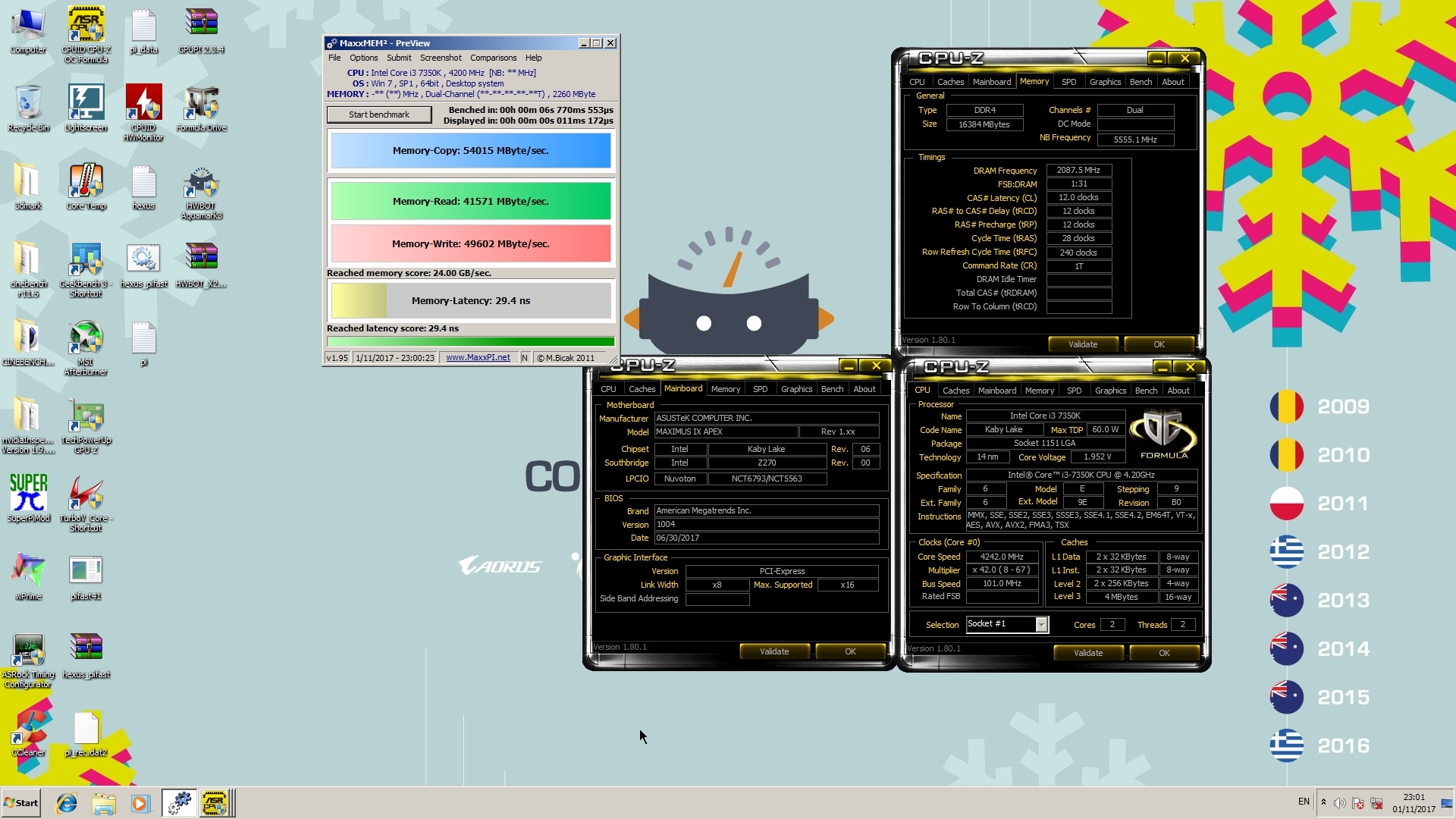Click the DRAM Frequency 2087.5 MHz field
The height and width of the screenshot is (819, 1456).
tap(1078, 170)
